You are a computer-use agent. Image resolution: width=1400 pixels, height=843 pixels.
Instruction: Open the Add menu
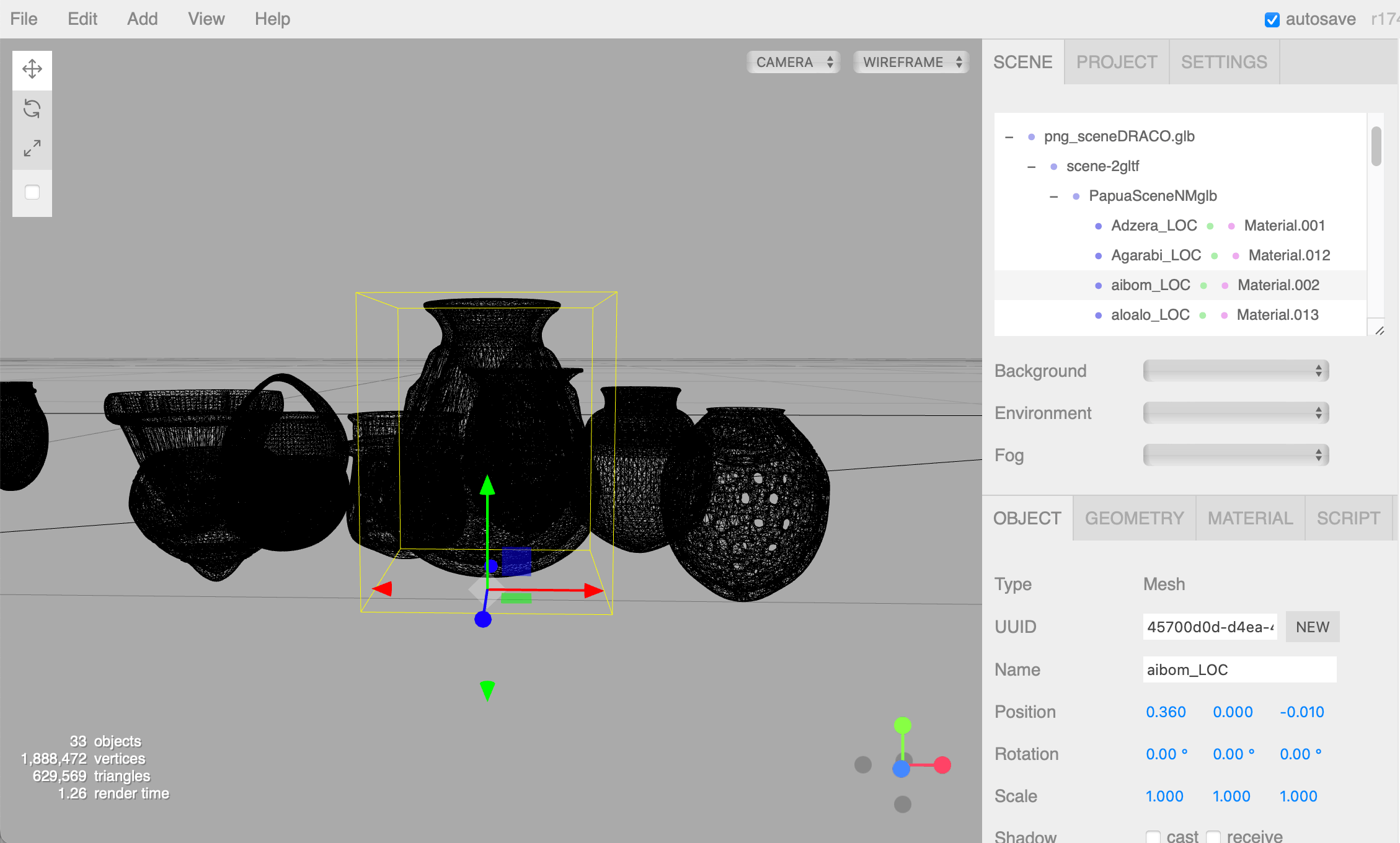[143, 19]
